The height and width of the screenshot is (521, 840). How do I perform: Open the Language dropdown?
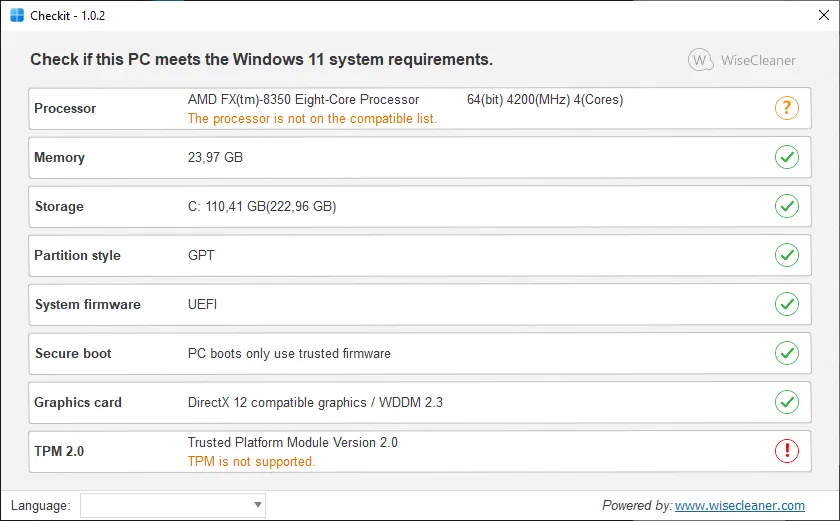(172, 505)
